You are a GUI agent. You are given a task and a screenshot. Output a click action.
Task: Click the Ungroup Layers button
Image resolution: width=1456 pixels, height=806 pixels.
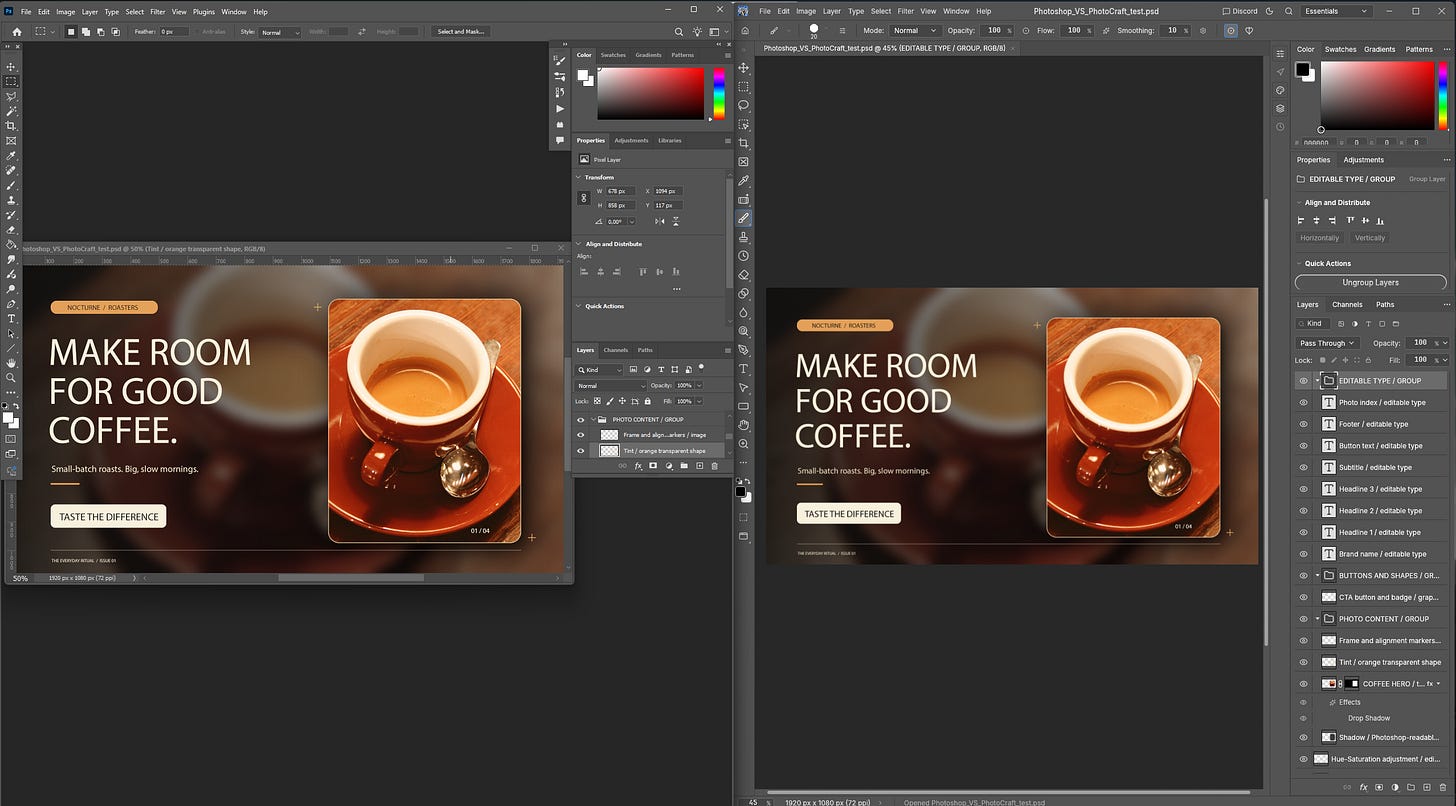tap(1370, 283)
